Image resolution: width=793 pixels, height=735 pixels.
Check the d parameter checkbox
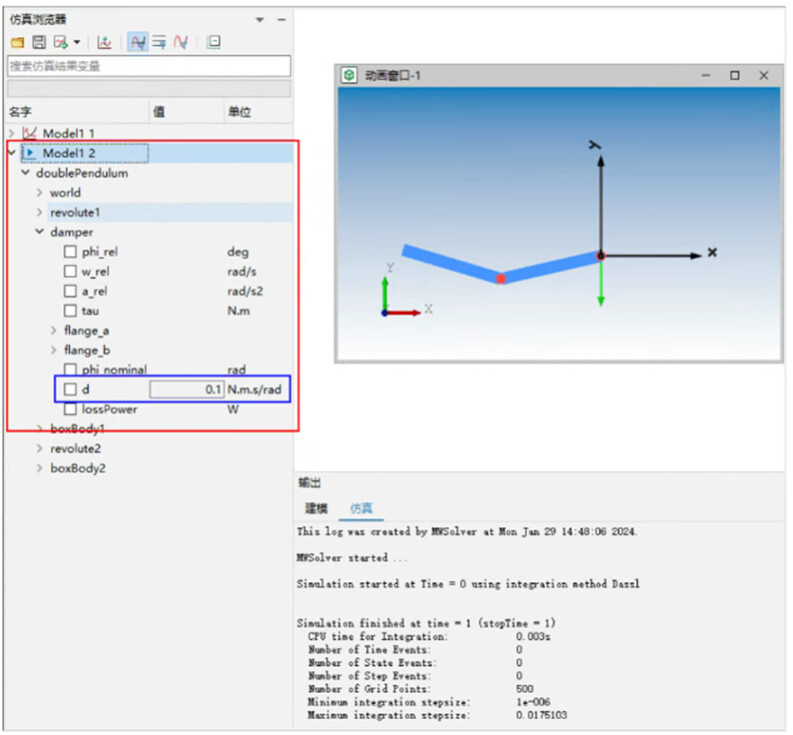[x=70, y=390]
